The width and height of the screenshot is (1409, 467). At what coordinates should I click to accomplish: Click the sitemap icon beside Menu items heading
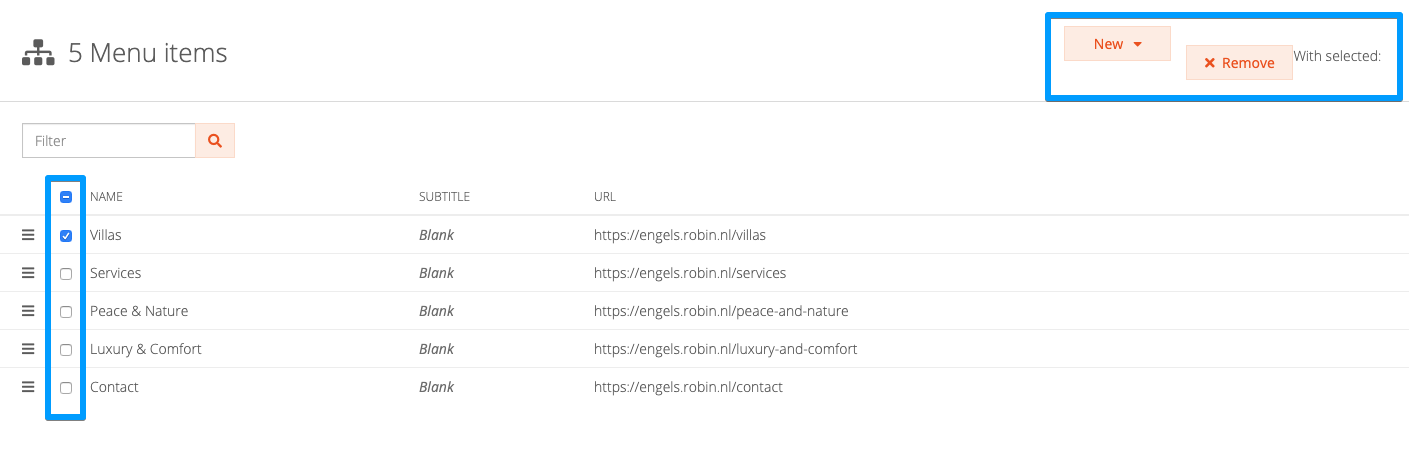[38, 53]
